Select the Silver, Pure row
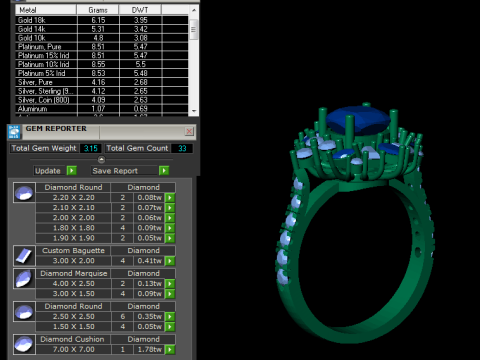 coord(102,82)
